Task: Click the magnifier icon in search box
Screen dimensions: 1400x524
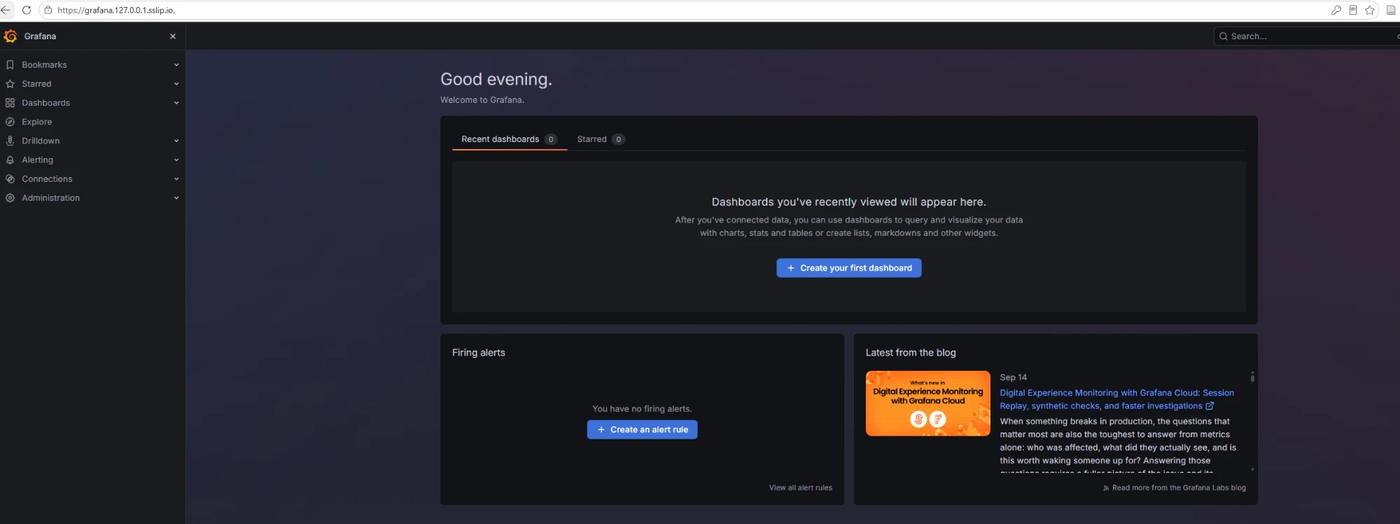Action: point(1223,36)
